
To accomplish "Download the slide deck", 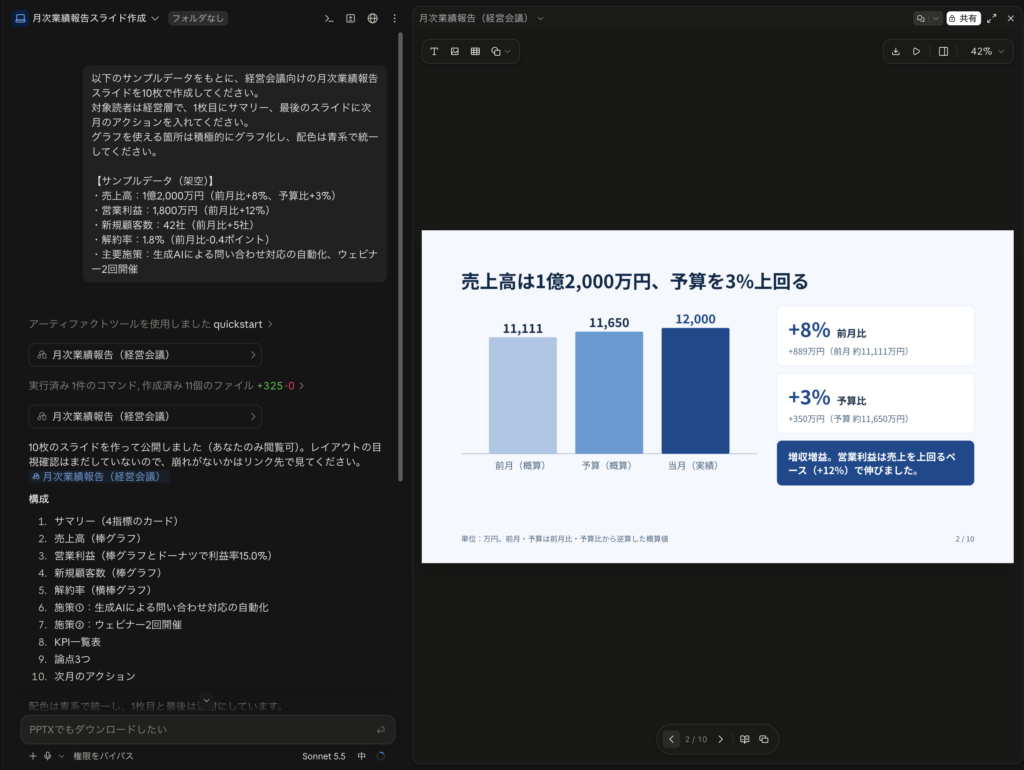I will pos(896,51).
